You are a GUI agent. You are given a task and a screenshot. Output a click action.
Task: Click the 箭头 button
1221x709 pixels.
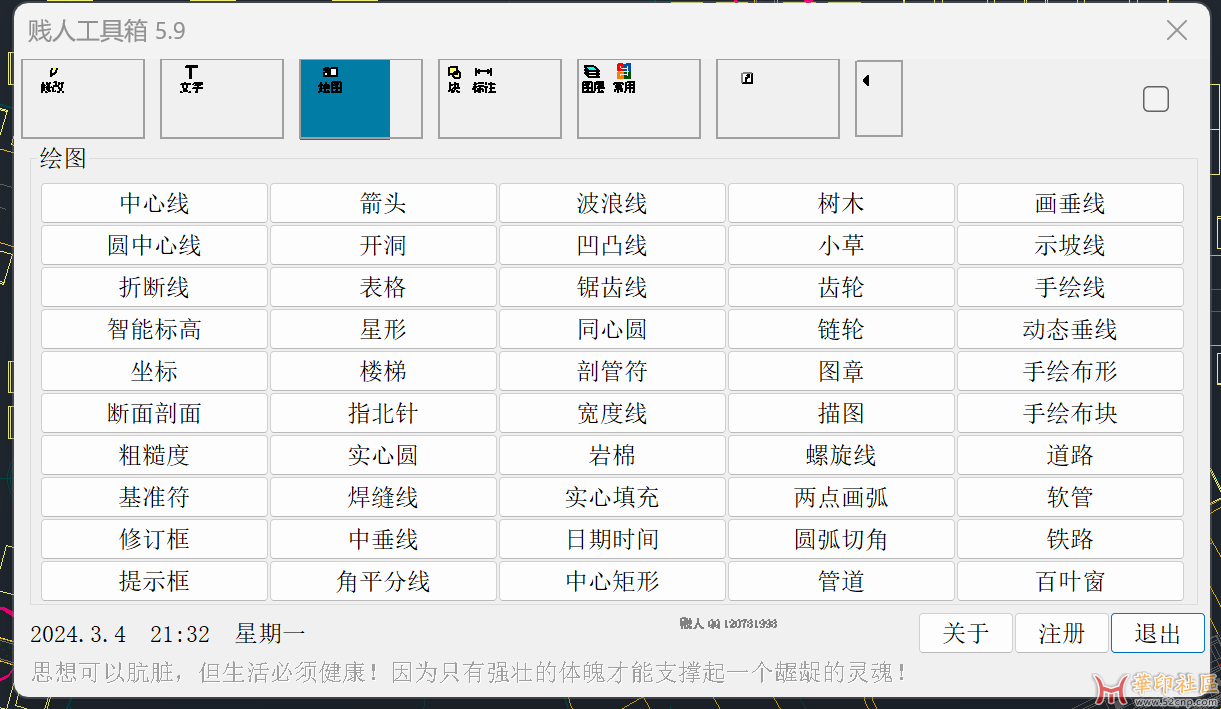[383, 203]
